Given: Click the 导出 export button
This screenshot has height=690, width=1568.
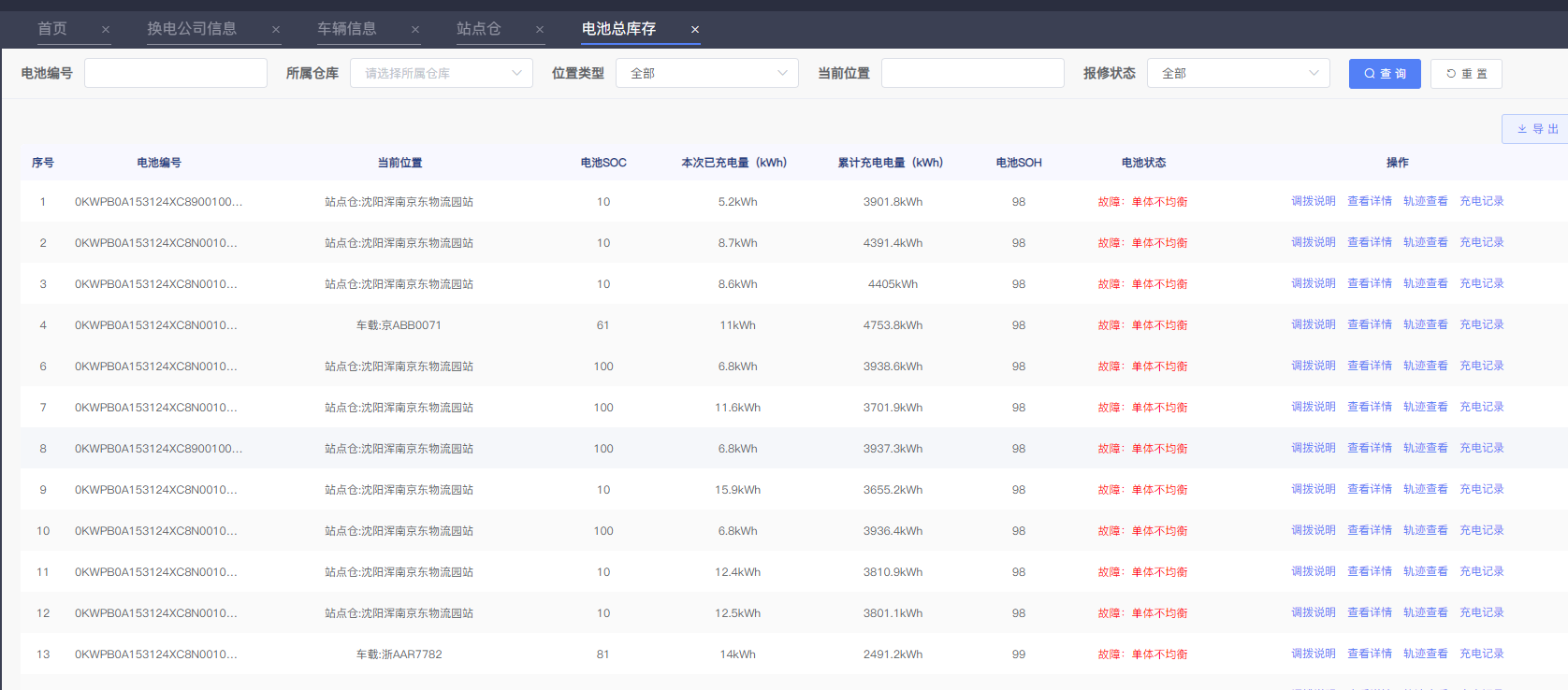Looking at the screenshot, I should (1537, 129).
